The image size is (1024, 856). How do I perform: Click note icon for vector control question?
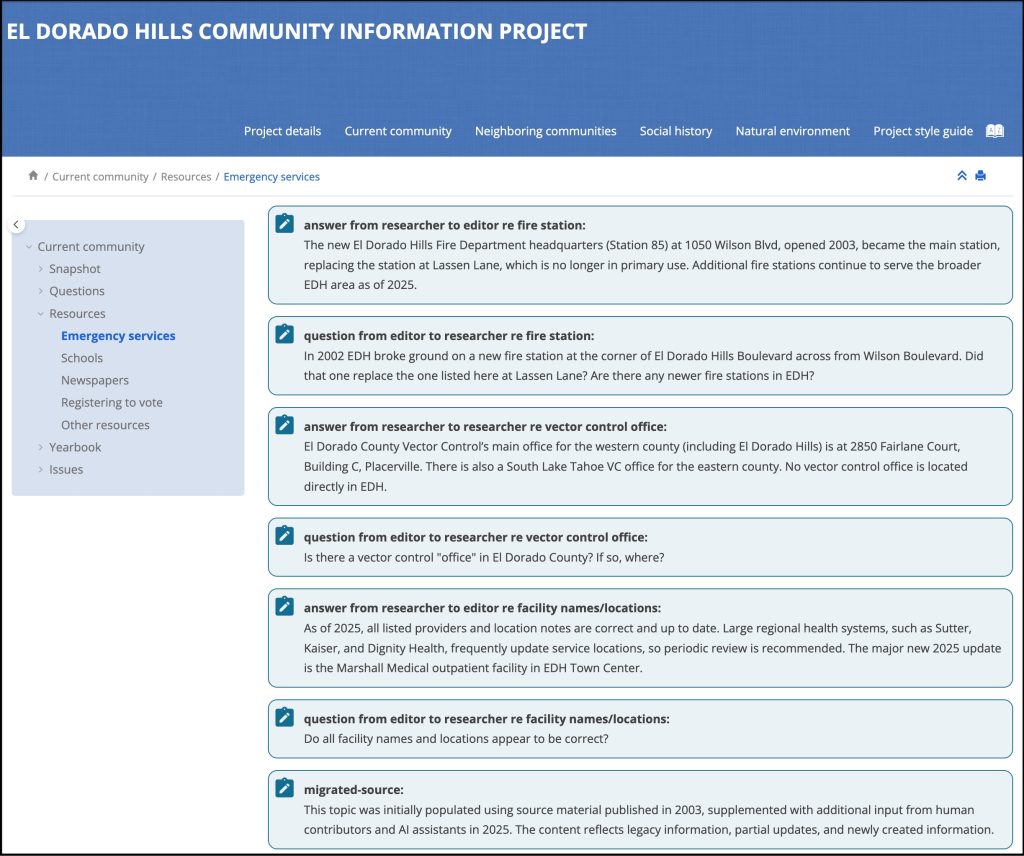285,536
